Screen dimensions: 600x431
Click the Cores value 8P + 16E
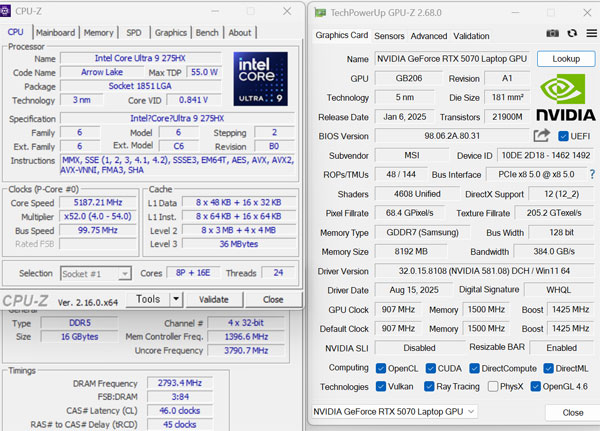(x=193, y=273)
